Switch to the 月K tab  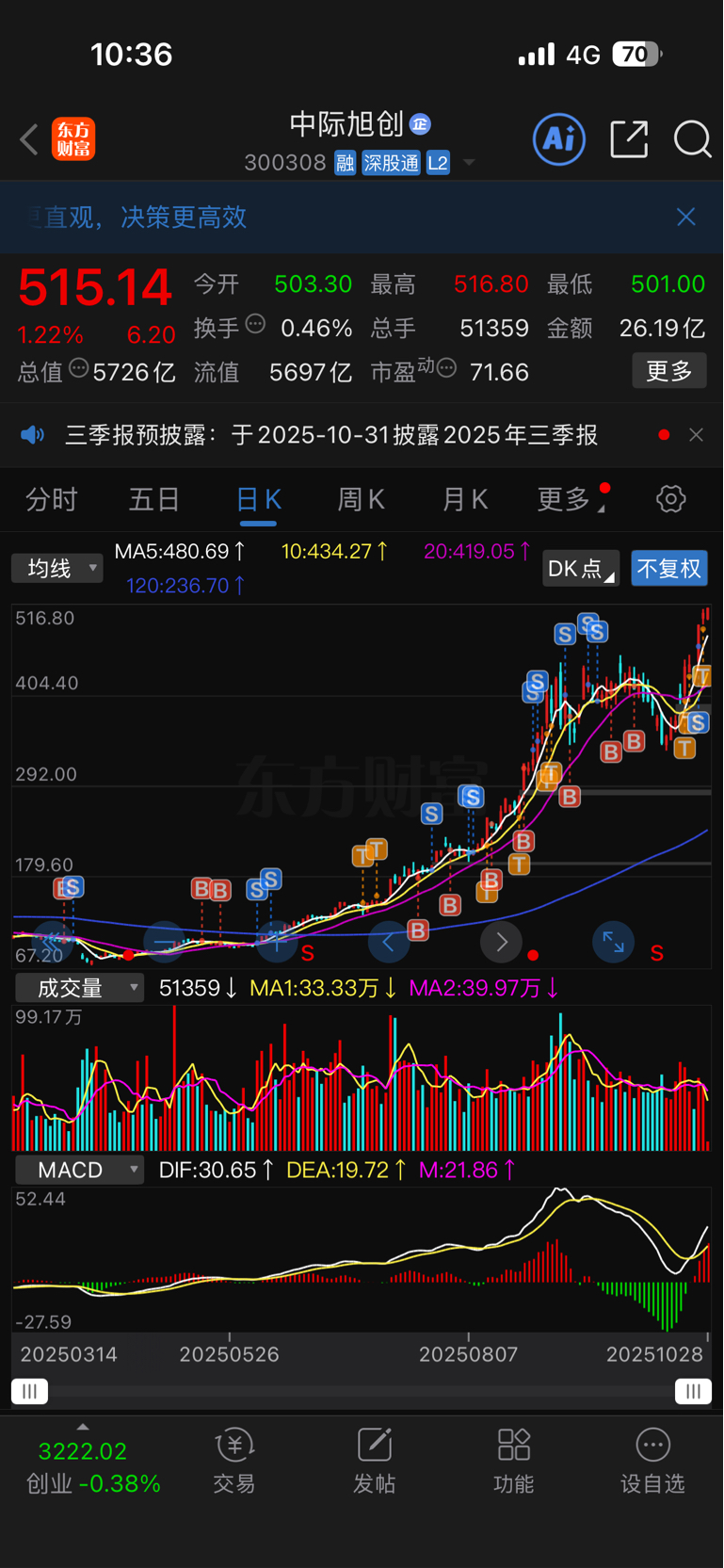[x=465, y=499]
